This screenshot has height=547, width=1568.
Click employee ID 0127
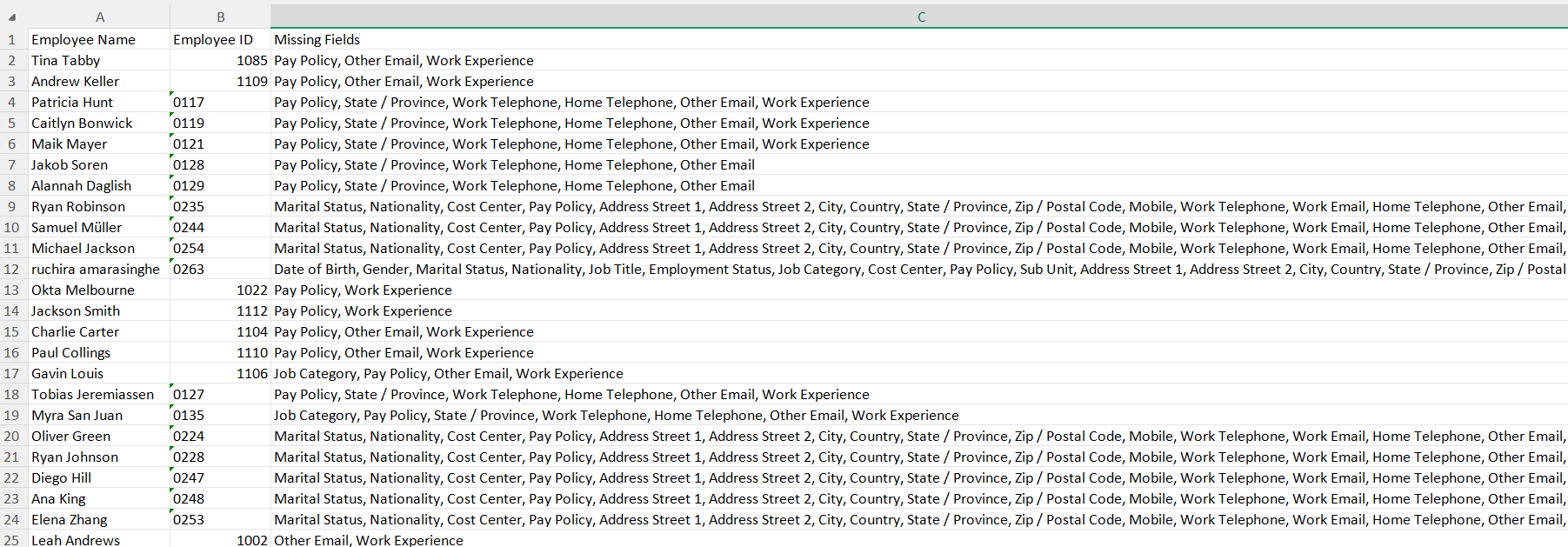click(220, 394)
